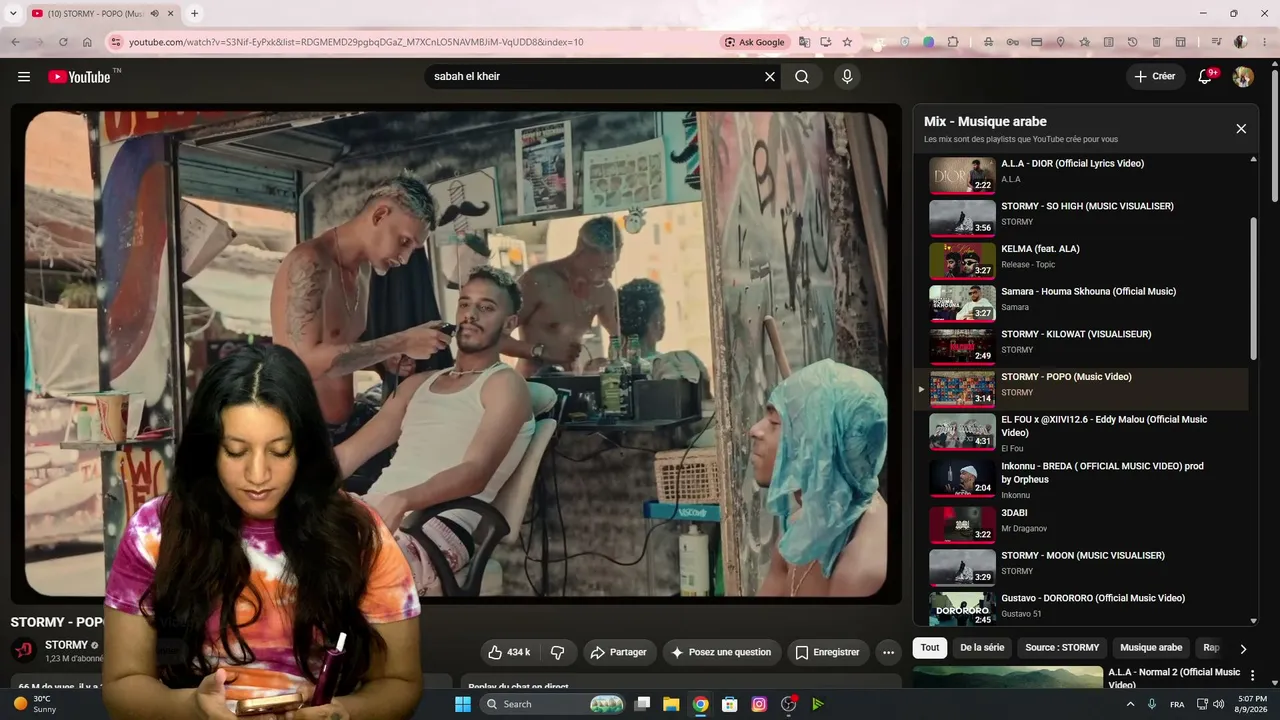The height and width of the screenshot is (720, 1280).
Task: Open Chrome media controls icon
Action: (1216, 42)
